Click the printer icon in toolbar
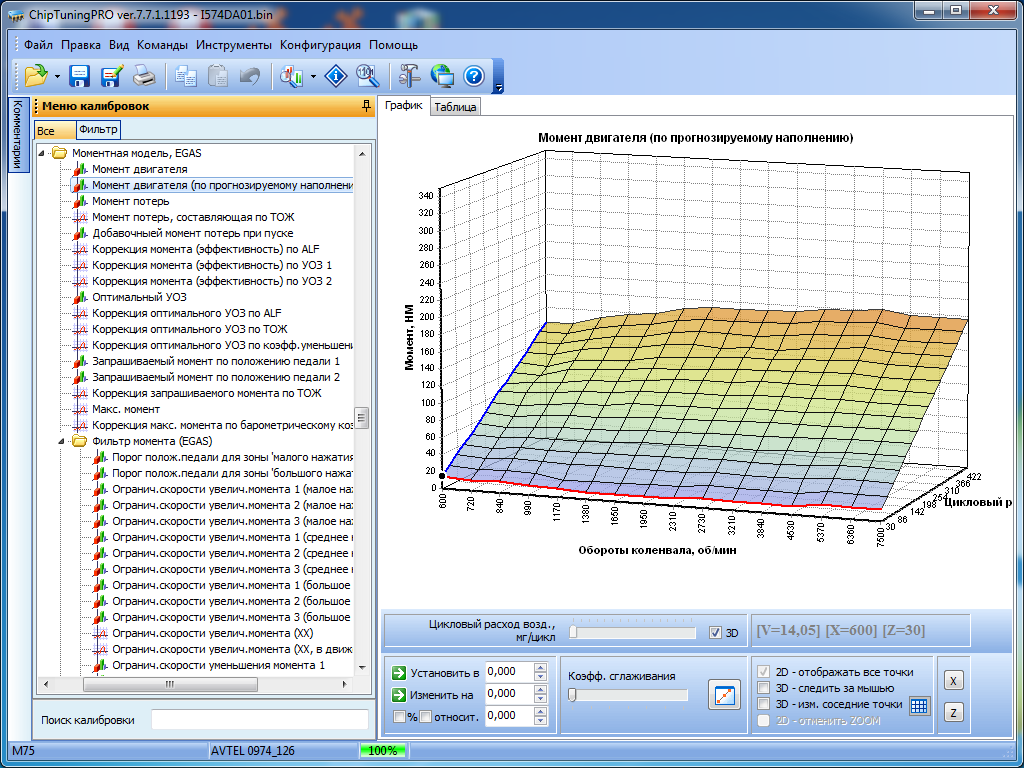This screenshot has height=768, width=1024. [x=144, y=75]
